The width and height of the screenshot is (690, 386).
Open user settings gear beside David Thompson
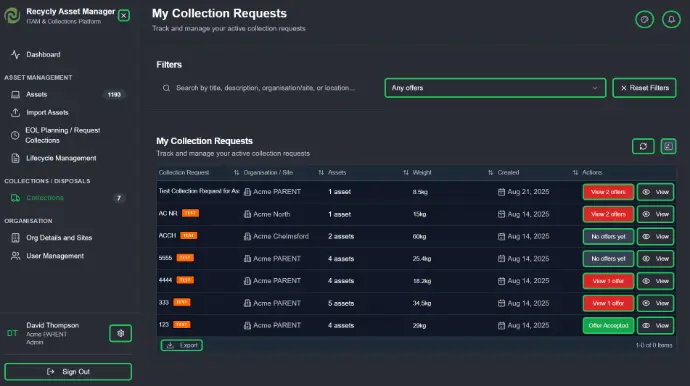pos(121,333)
